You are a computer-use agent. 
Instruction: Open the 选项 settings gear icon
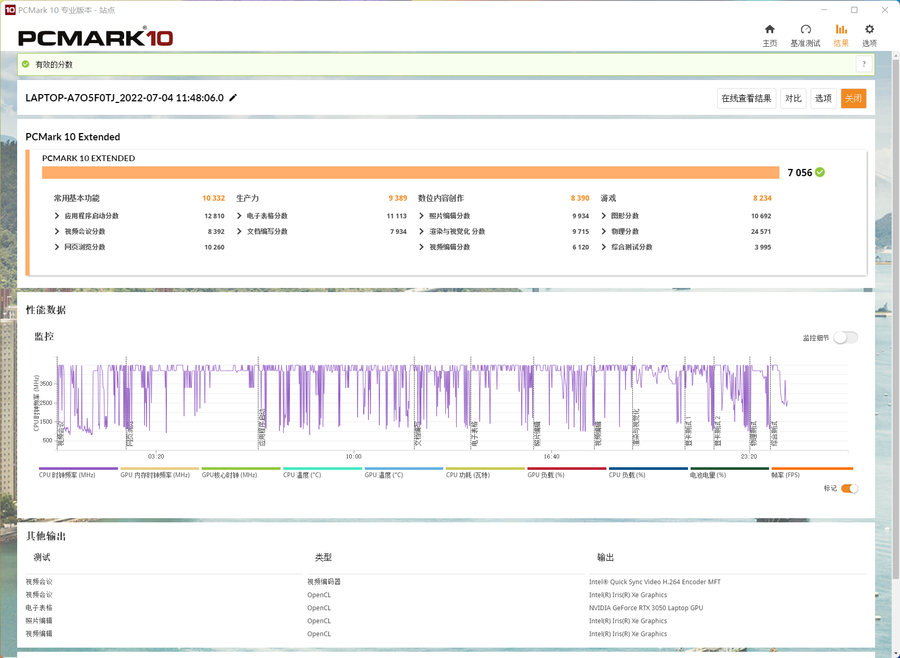pyautogui.click(x=869, y=30)
